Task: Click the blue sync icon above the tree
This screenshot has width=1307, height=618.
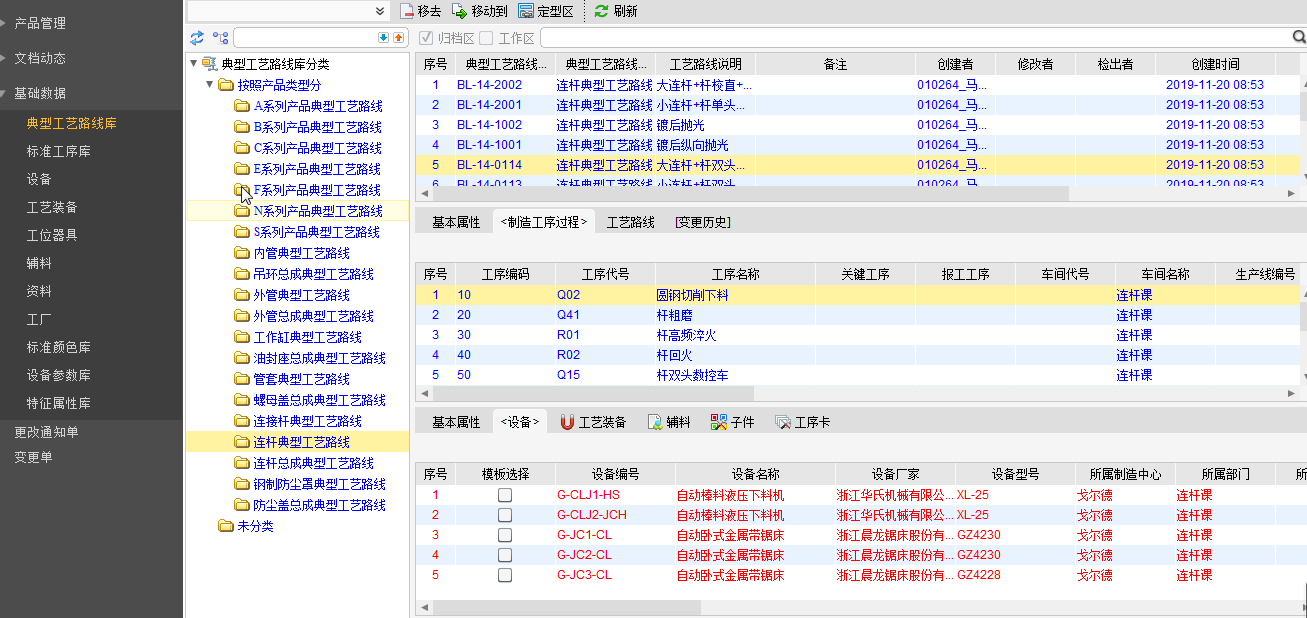Action: 197,38
